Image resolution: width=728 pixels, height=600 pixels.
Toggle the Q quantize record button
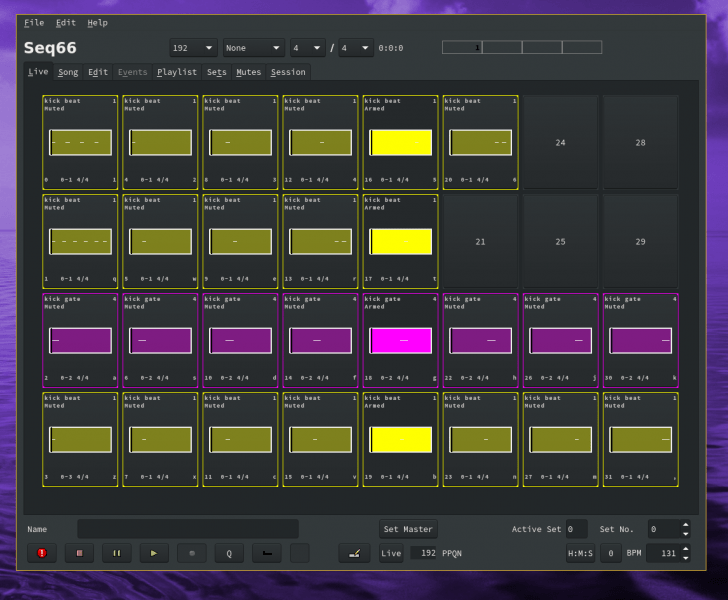(x=229, y=553)
